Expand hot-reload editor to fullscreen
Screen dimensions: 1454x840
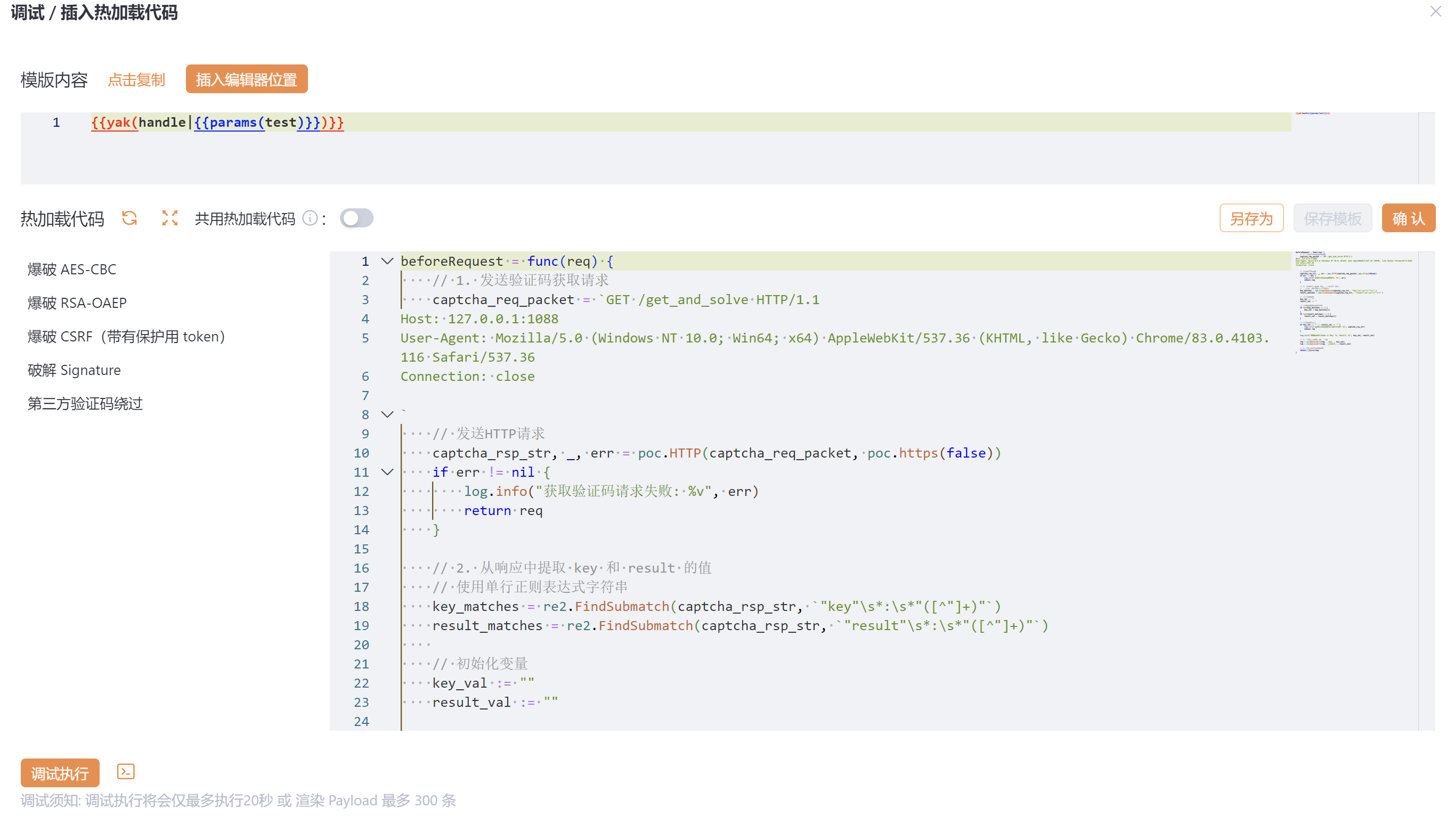click(169, 218)
